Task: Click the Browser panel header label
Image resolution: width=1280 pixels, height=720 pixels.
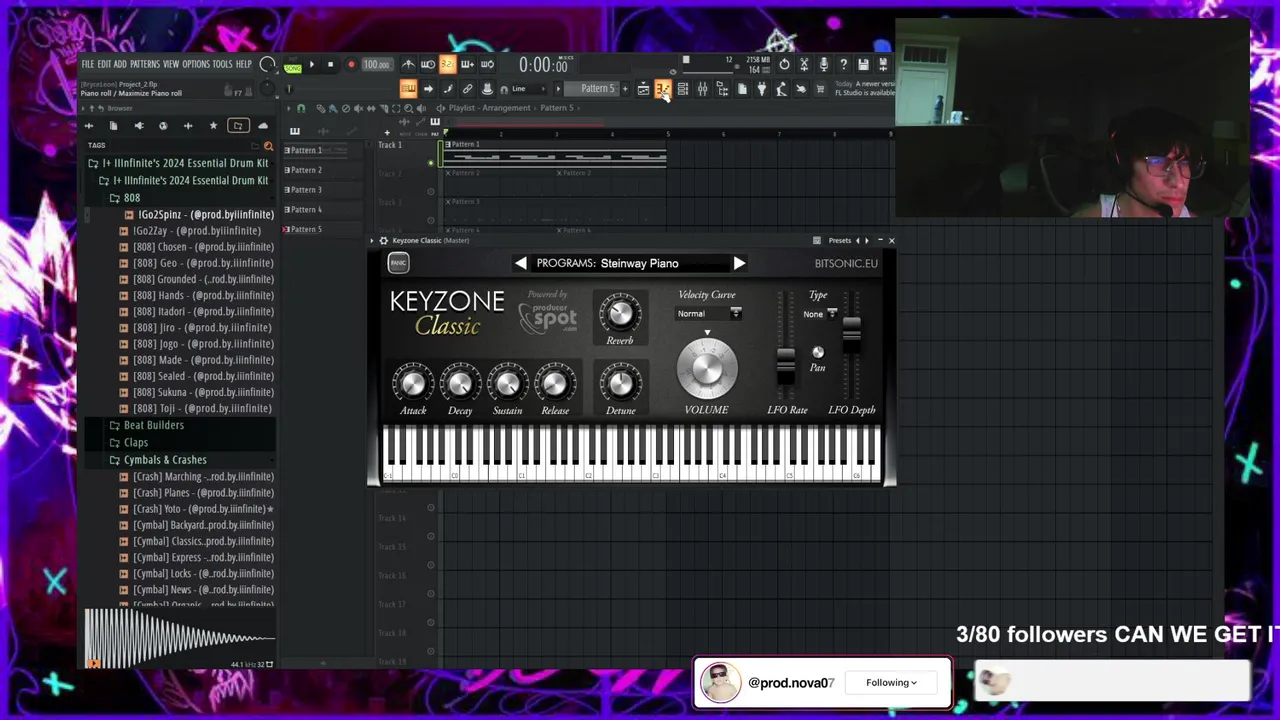Action: tap(119, 108)
